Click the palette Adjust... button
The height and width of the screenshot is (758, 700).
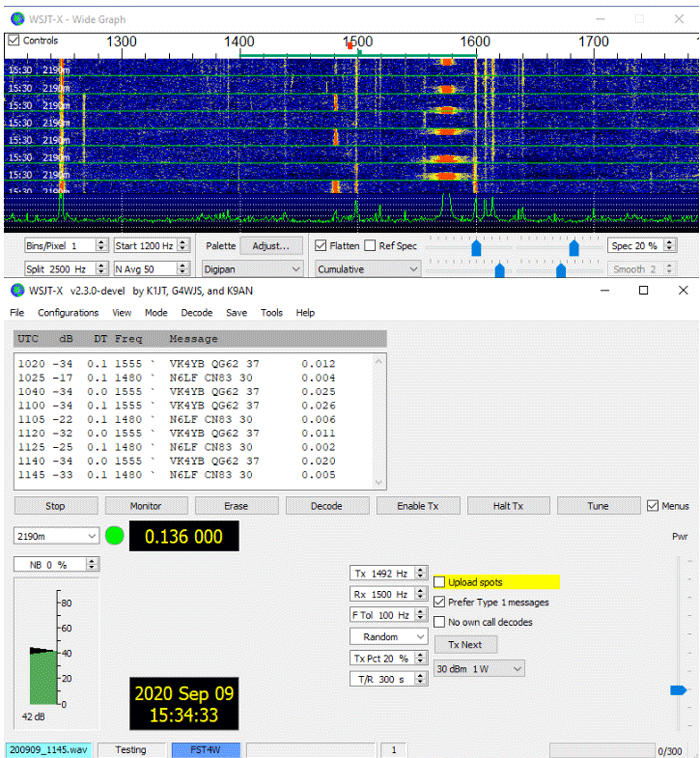(x=271, y=246)
